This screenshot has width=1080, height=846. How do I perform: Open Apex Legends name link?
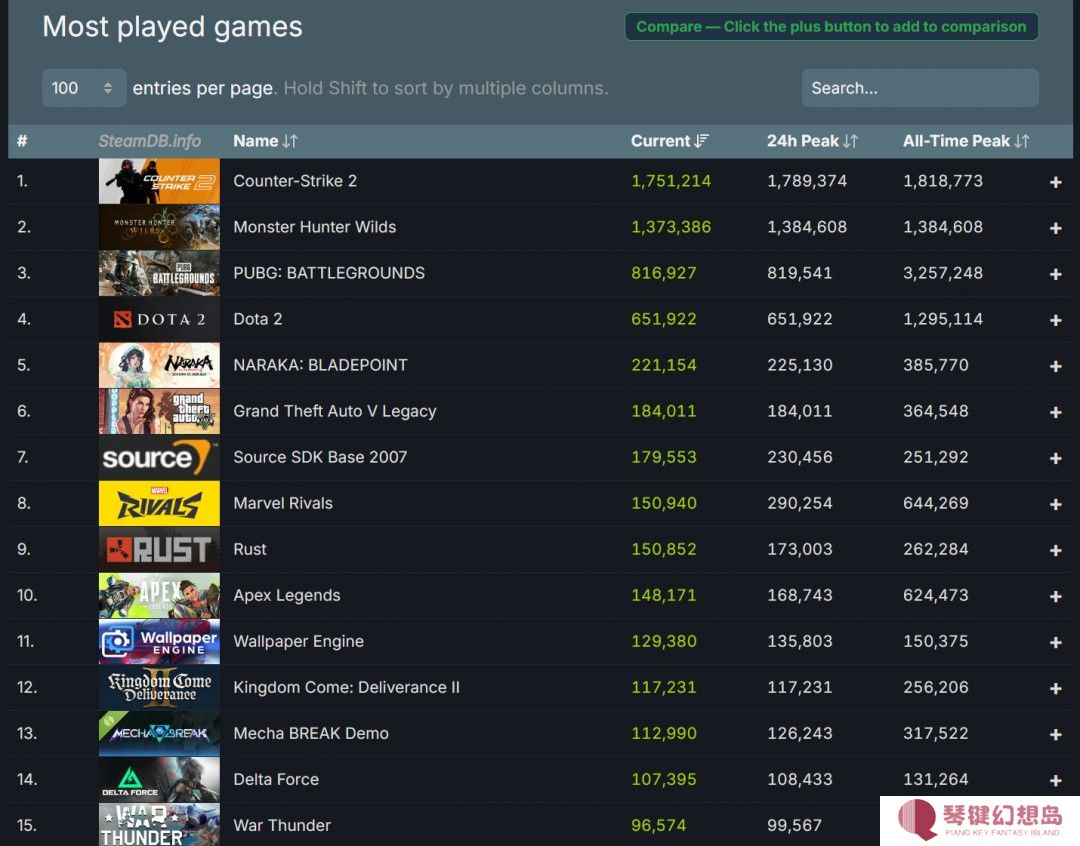pos(287,595)
